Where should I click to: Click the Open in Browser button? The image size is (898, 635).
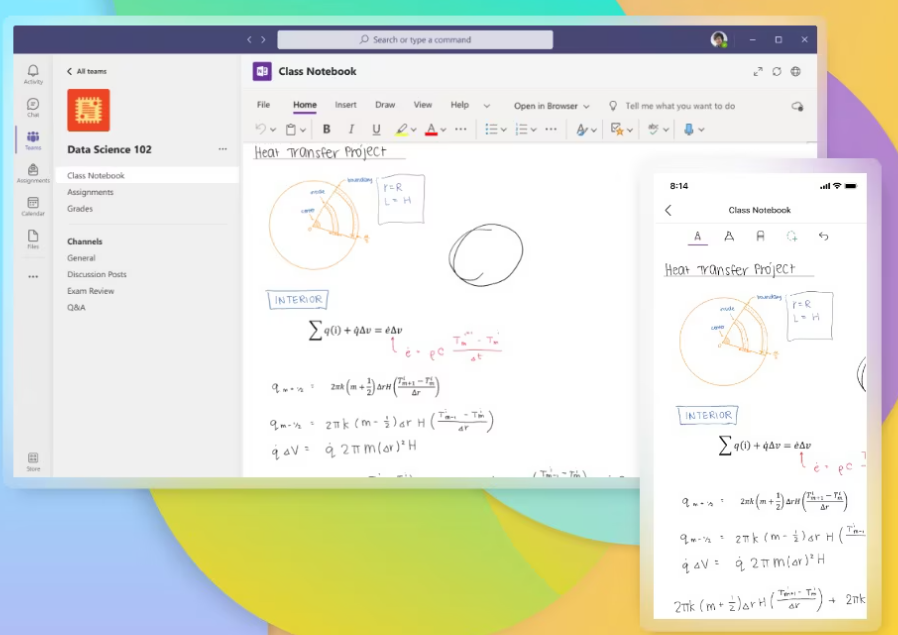click(546, 106)
